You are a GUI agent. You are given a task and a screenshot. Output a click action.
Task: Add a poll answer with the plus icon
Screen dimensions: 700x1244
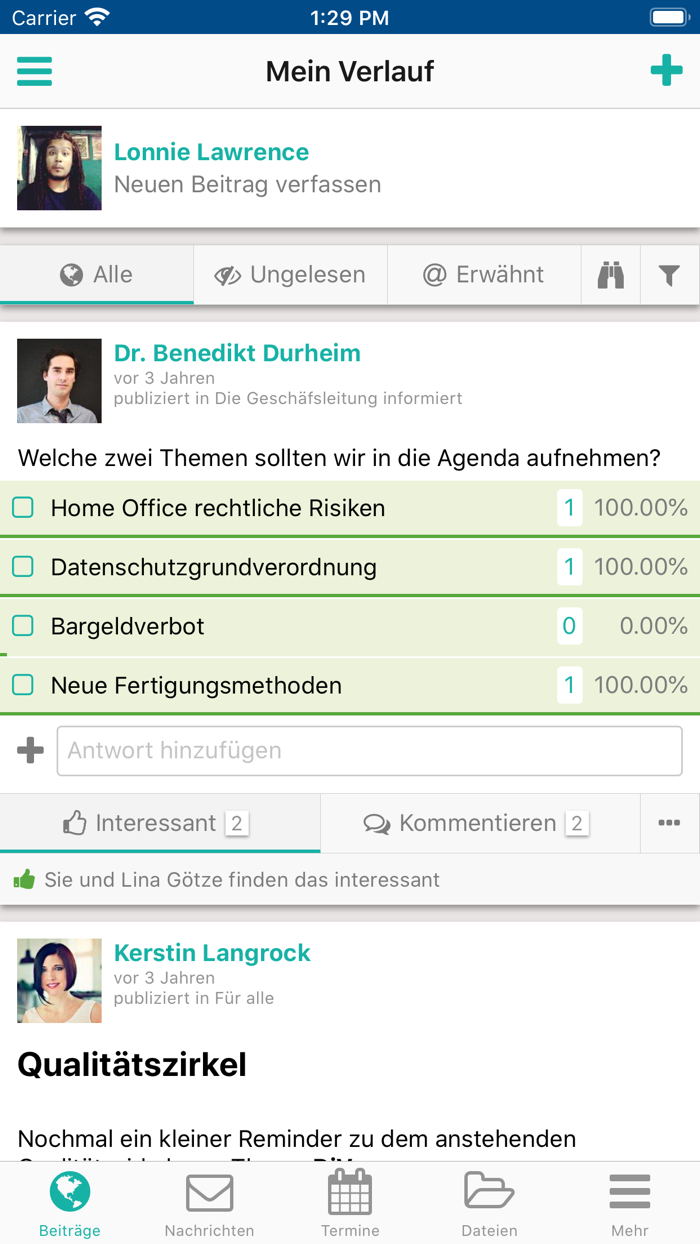click(30, 749)
